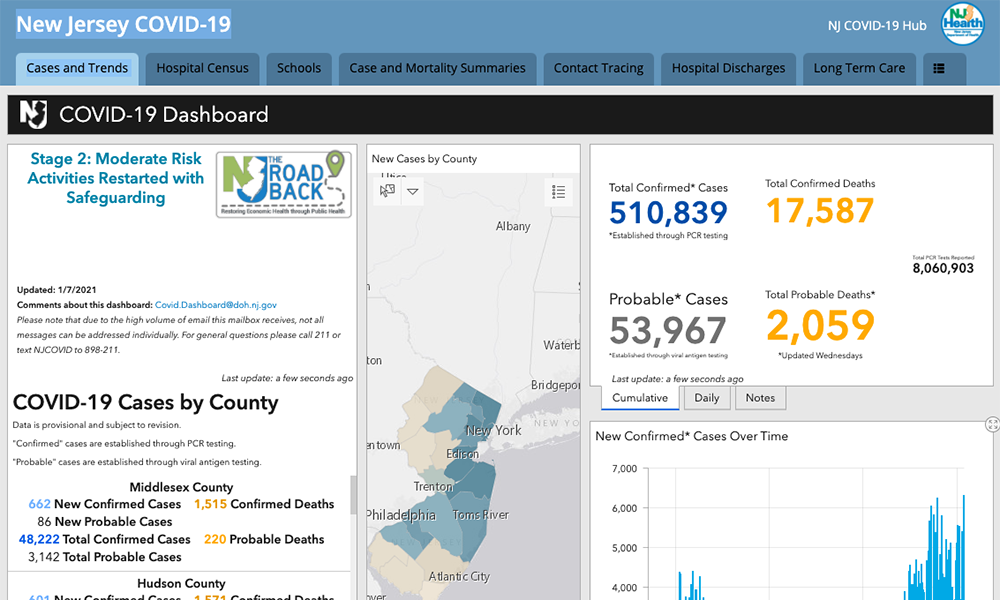This screenshot has width=1000, height=600.
Task: Click Total Confirmed Cases value 510,839
Action: click(668, 212)
